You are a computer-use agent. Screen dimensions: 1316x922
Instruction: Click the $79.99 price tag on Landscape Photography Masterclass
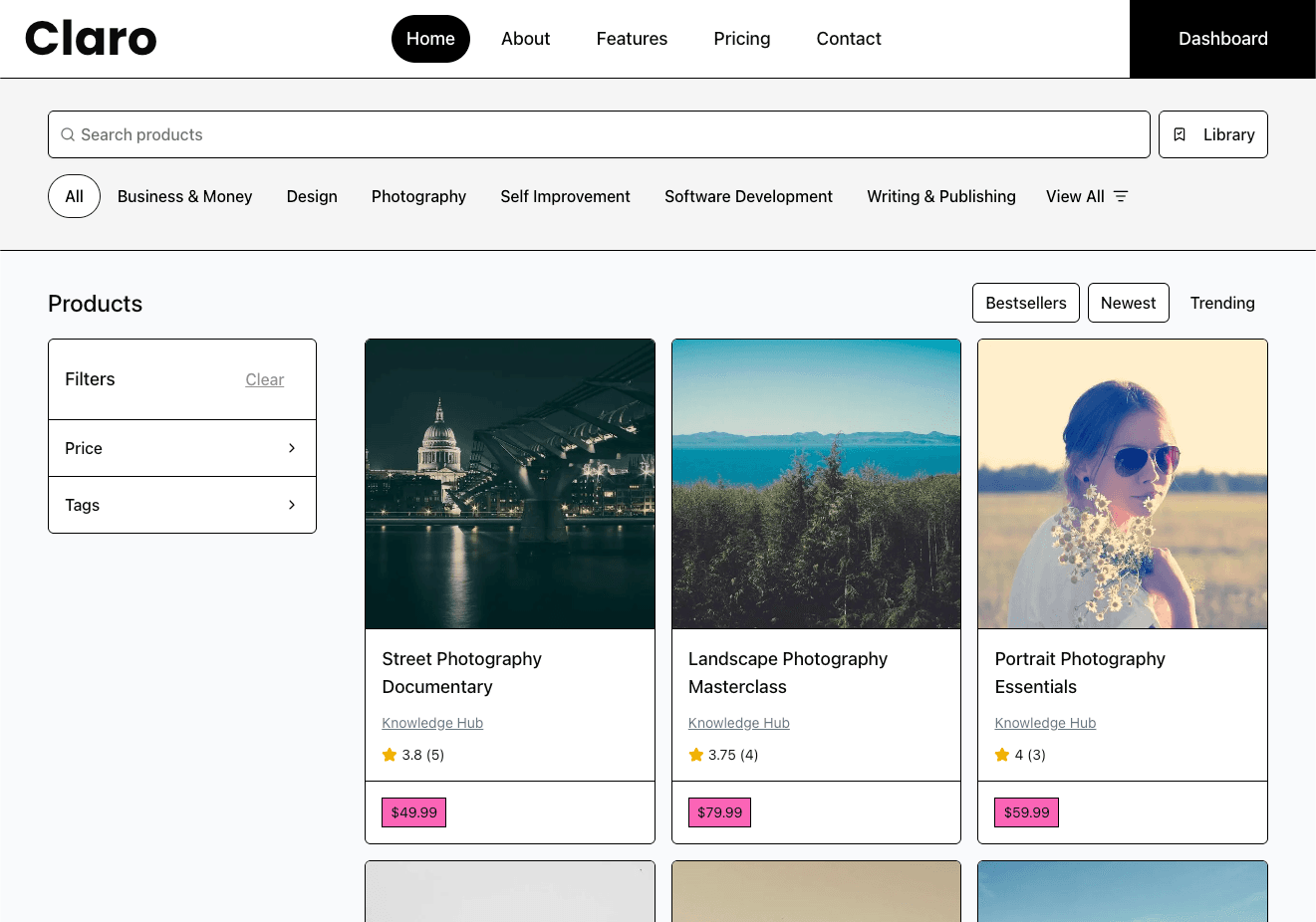[x=719, y=812]
